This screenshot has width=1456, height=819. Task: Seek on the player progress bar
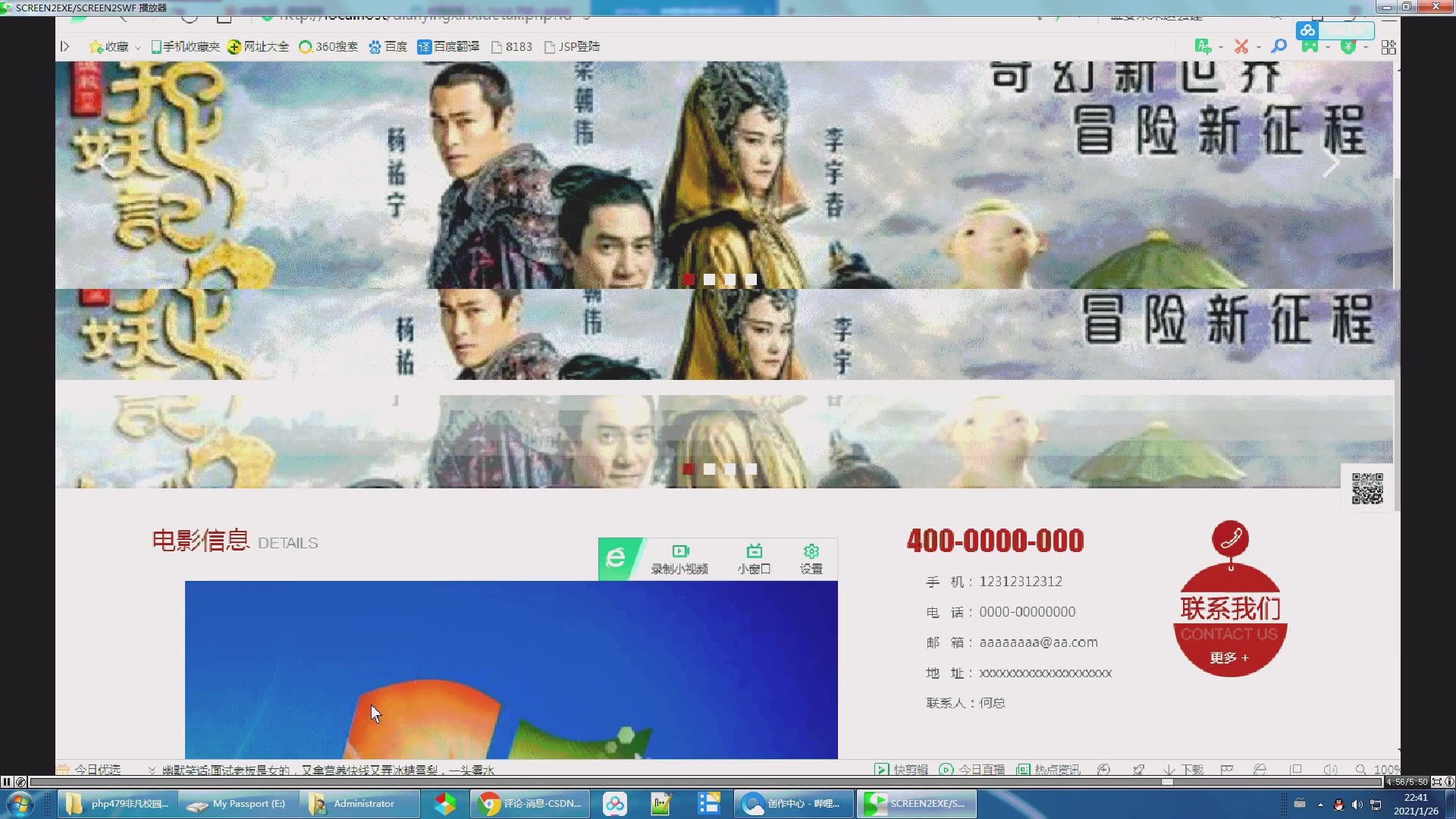pyautogui.click(x=707, y=782)
